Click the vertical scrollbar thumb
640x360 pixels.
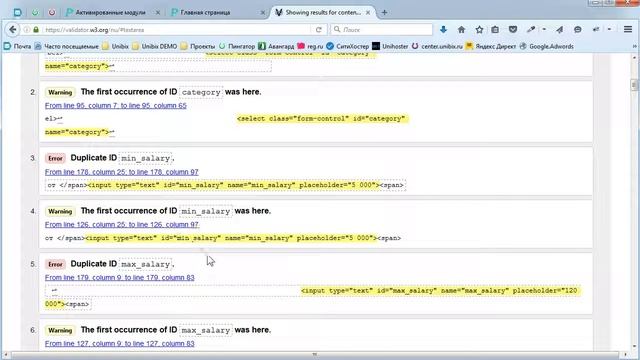(634, 84)
